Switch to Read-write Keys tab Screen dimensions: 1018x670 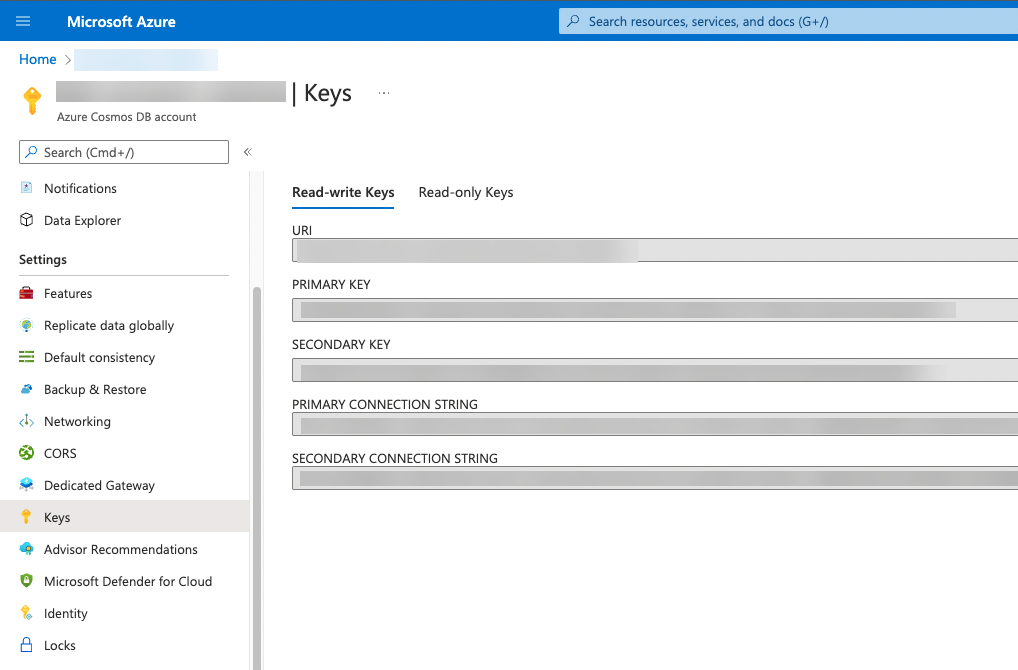pos(343,193)
